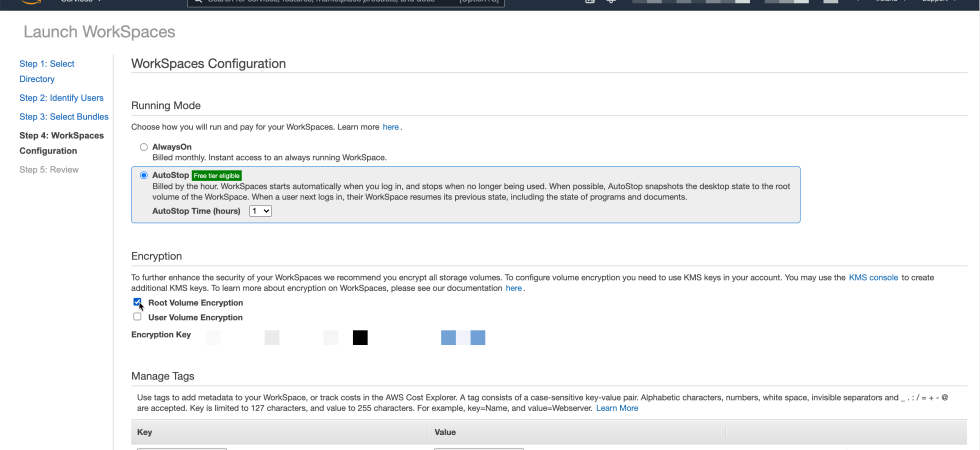The height and width of the screenshot is (450, 980).
Task: Click the Encryption Key label
Action: (x=161, y=335)
